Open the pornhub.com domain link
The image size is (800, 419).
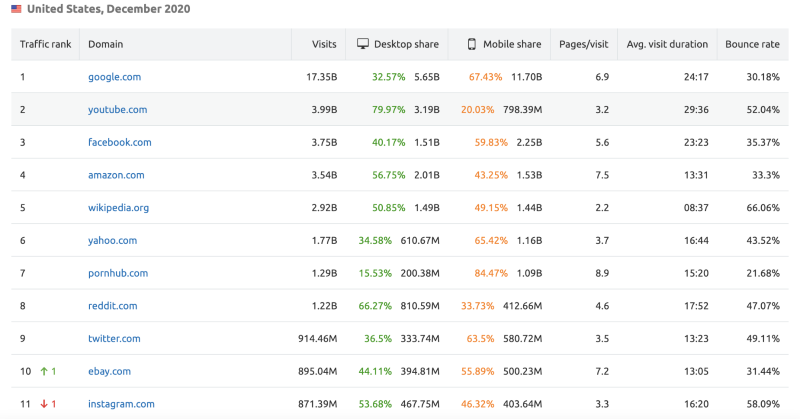tap(118, 273)
